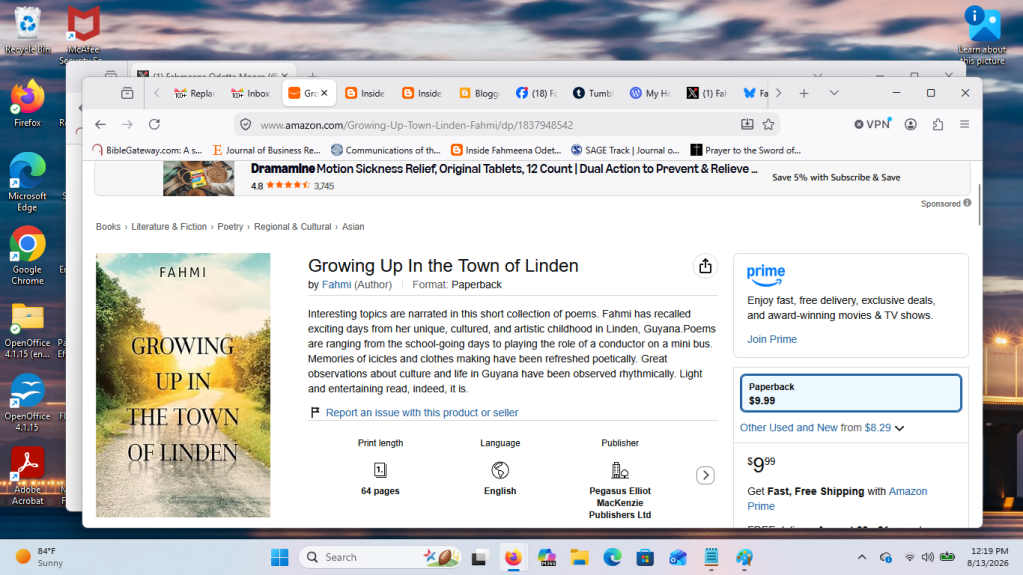Expand Other Used and New offers
The image size is (1023, 575).
822,428
